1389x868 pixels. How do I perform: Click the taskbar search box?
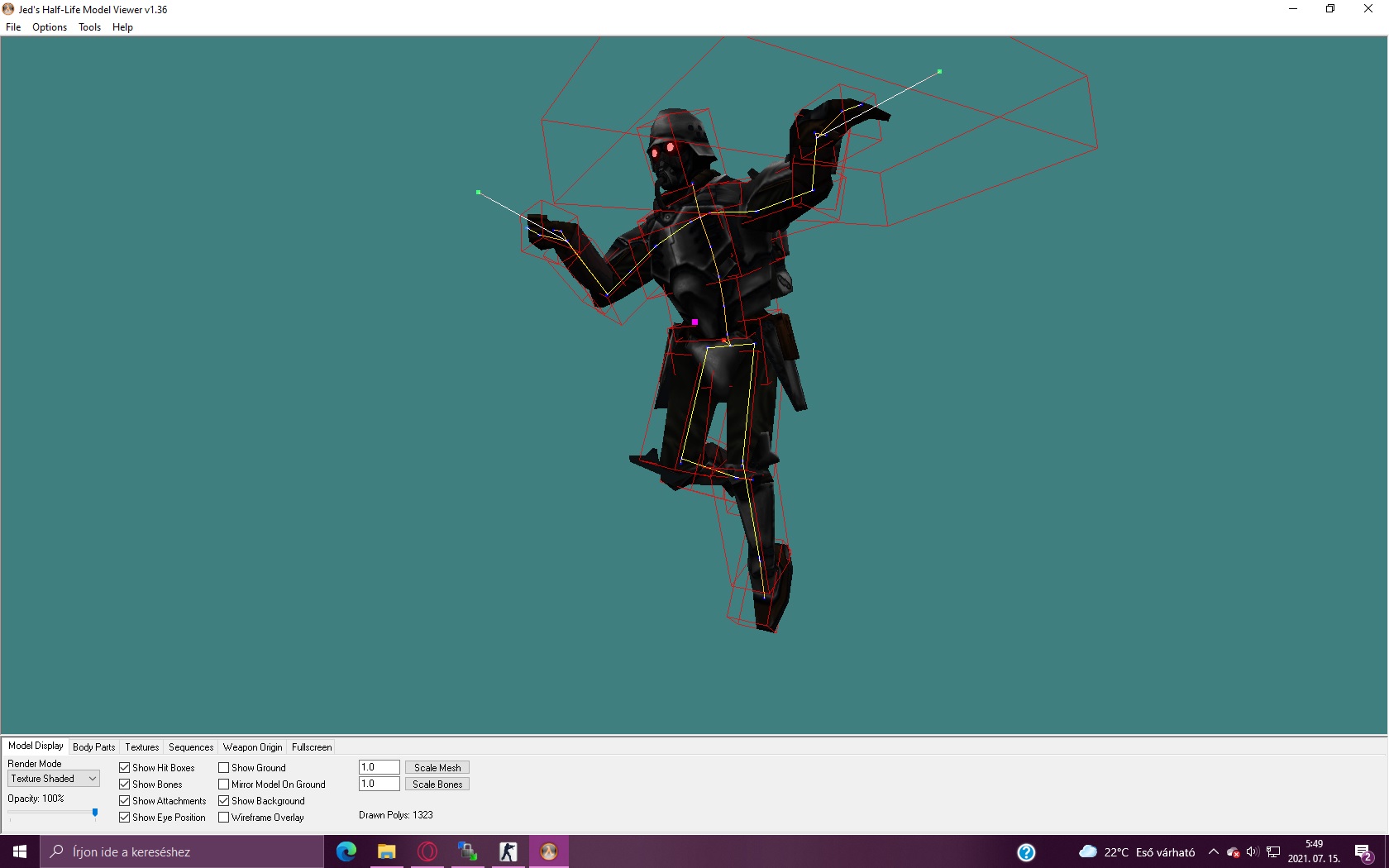182,851
